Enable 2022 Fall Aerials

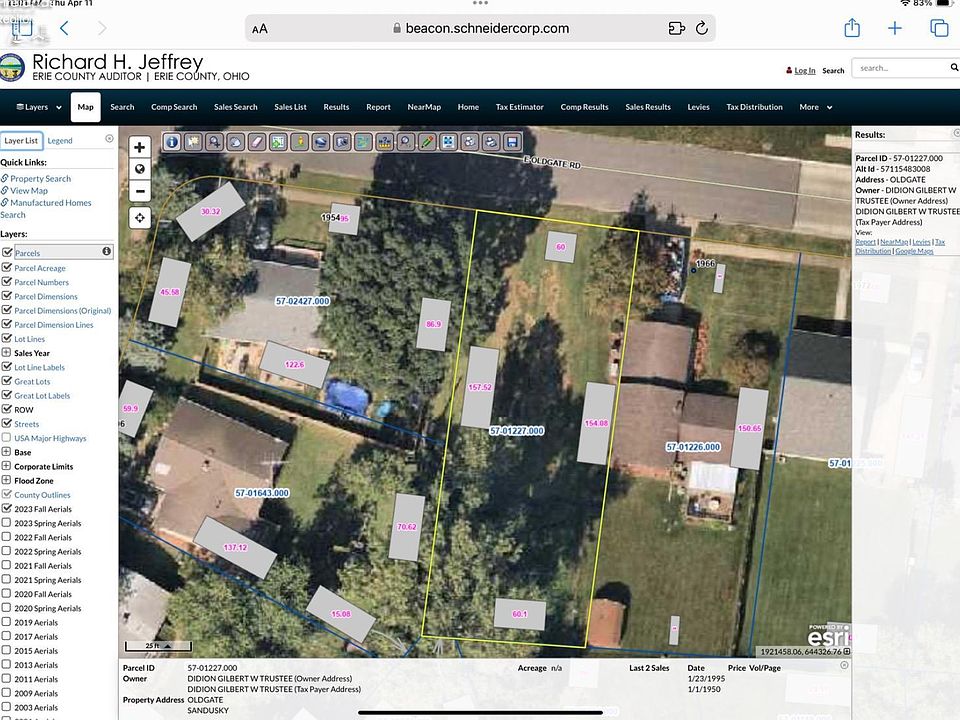pyautogui.click(x=6, y=537)
